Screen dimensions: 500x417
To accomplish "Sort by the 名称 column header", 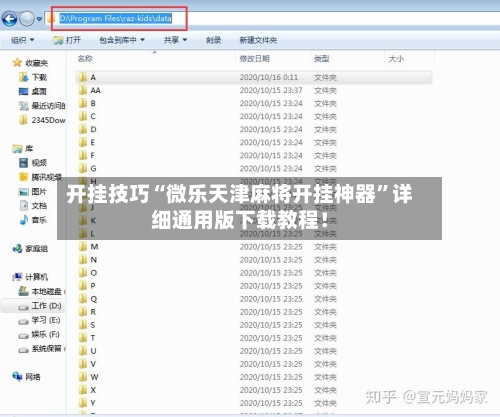I will coord(85,59).
